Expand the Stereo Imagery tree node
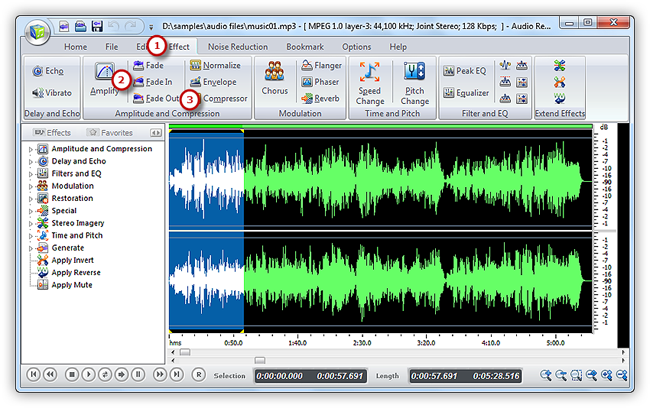Screen dimensions: 650x408 (x=30, y=223)
